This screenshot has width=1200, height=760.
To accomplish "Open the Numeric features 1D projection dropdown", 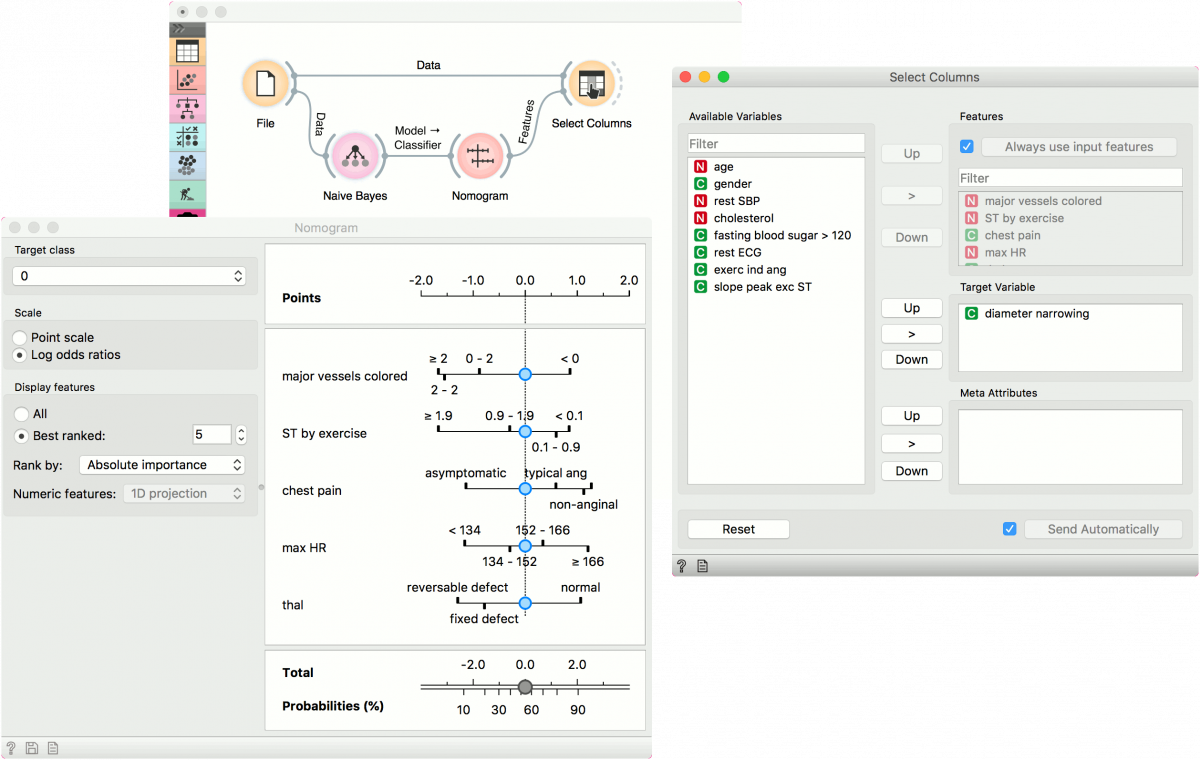I will pos(184,492).
